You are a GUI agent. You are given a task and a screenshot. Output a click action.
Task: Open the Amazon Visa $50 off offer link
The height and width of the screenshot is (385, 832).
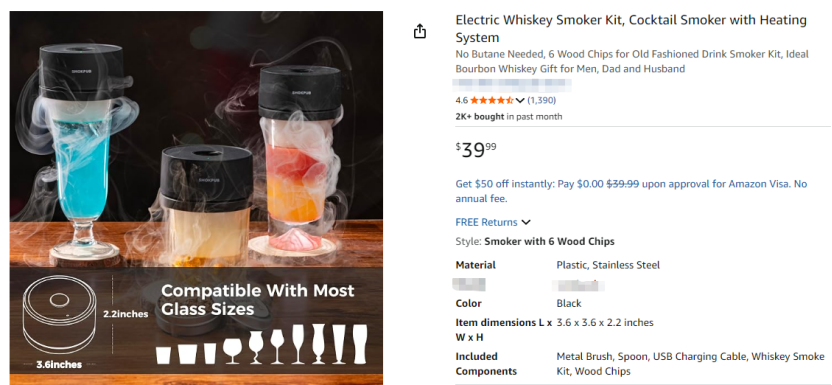click(631, 191)
